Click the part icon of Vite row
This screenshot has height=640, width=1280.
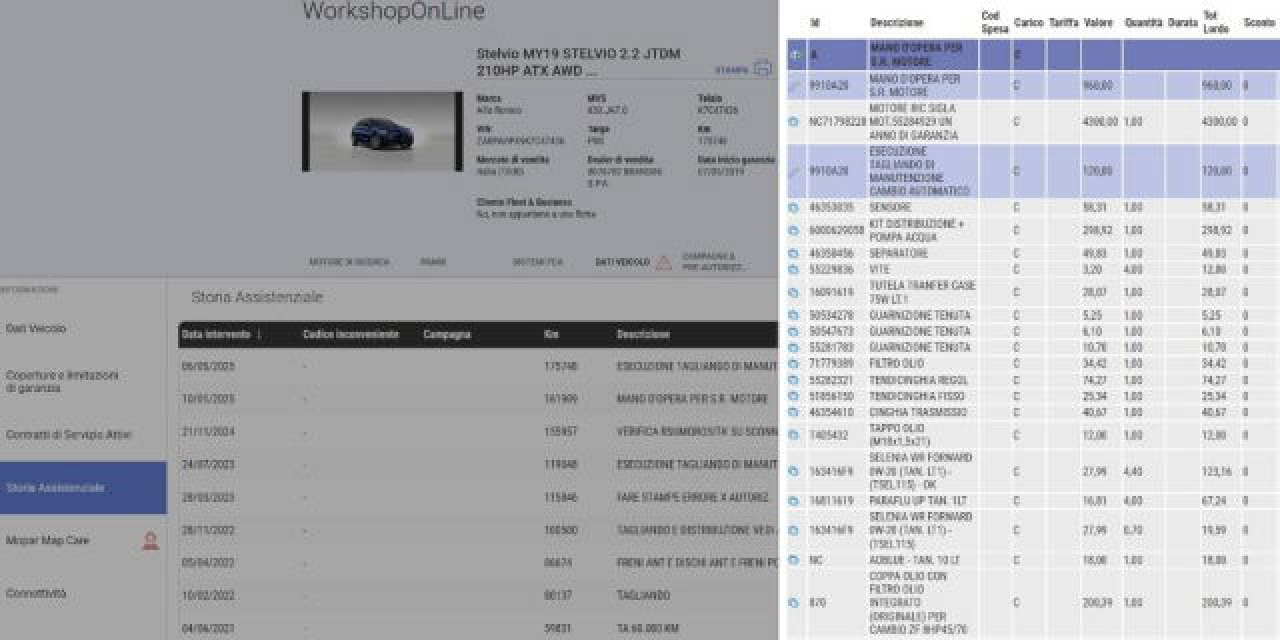[x=794, y=270]
